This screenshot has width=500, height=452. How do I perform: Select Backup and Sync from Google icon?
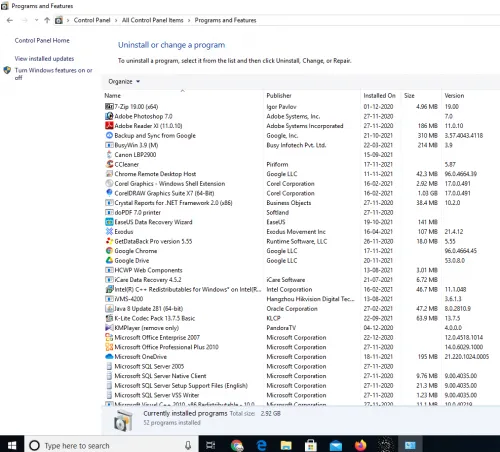pyautogui.click(x=109, y=135)
